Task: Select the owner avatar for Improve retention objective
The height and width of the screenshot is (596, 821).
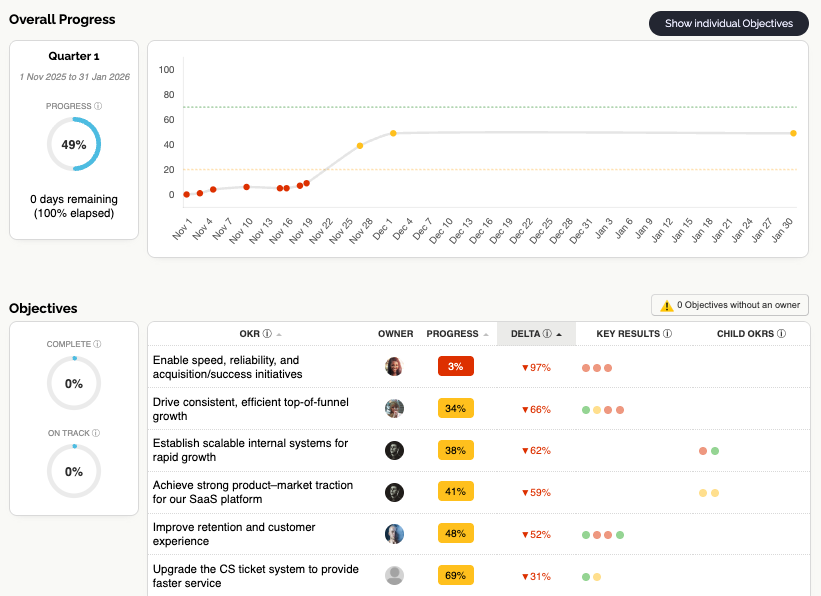Action: click(394, 534)
